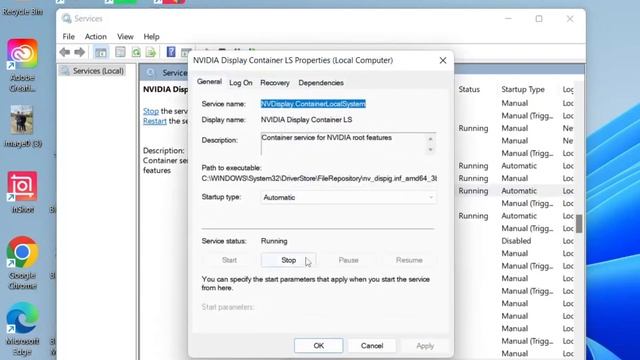Open the Help menu
The width and height of the screenshot is (640, 360).
coord(151,36)
